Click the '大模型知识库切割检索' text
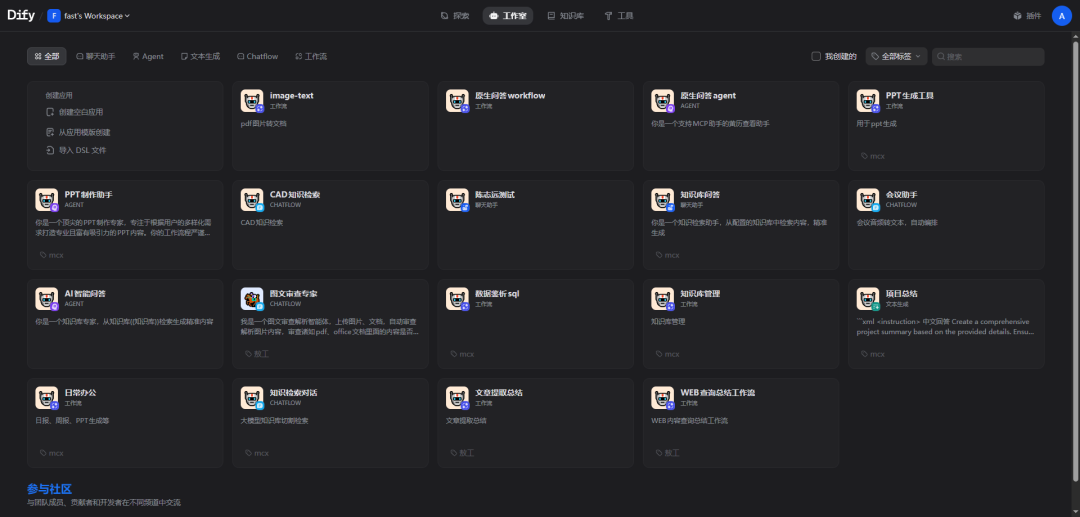1080x517 pixels. point(274,420)
